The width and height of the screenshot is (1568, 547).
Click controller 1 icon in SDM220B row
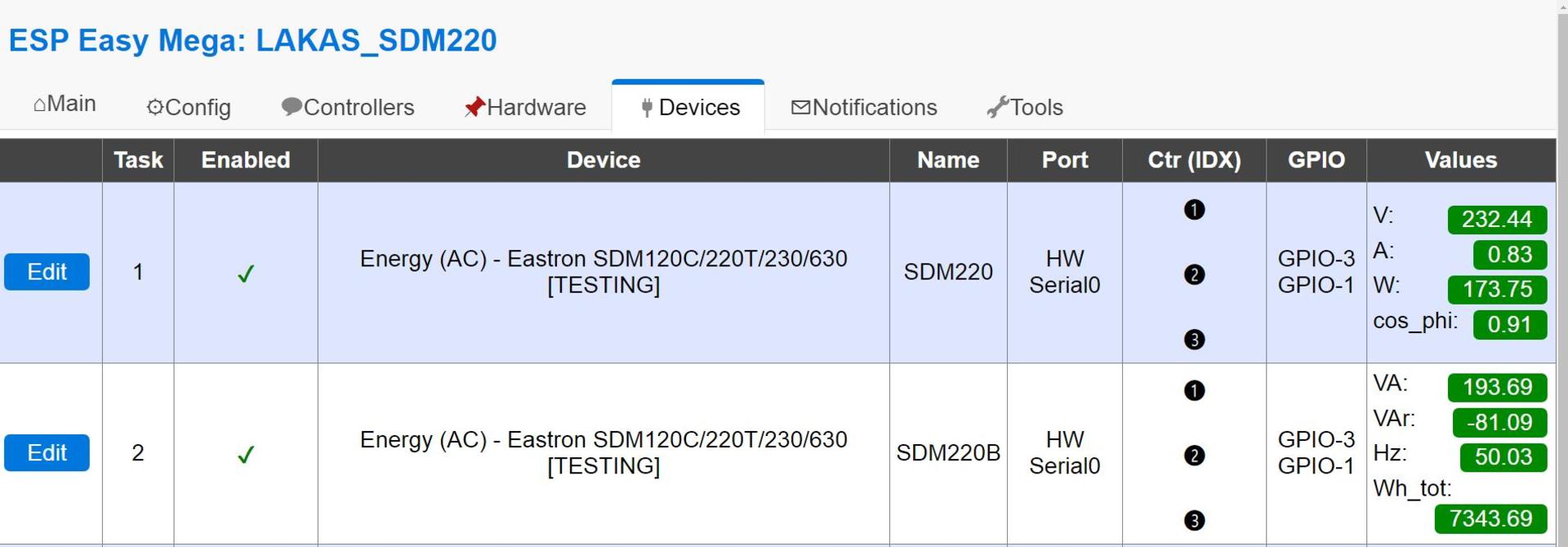coord(1194,390)
